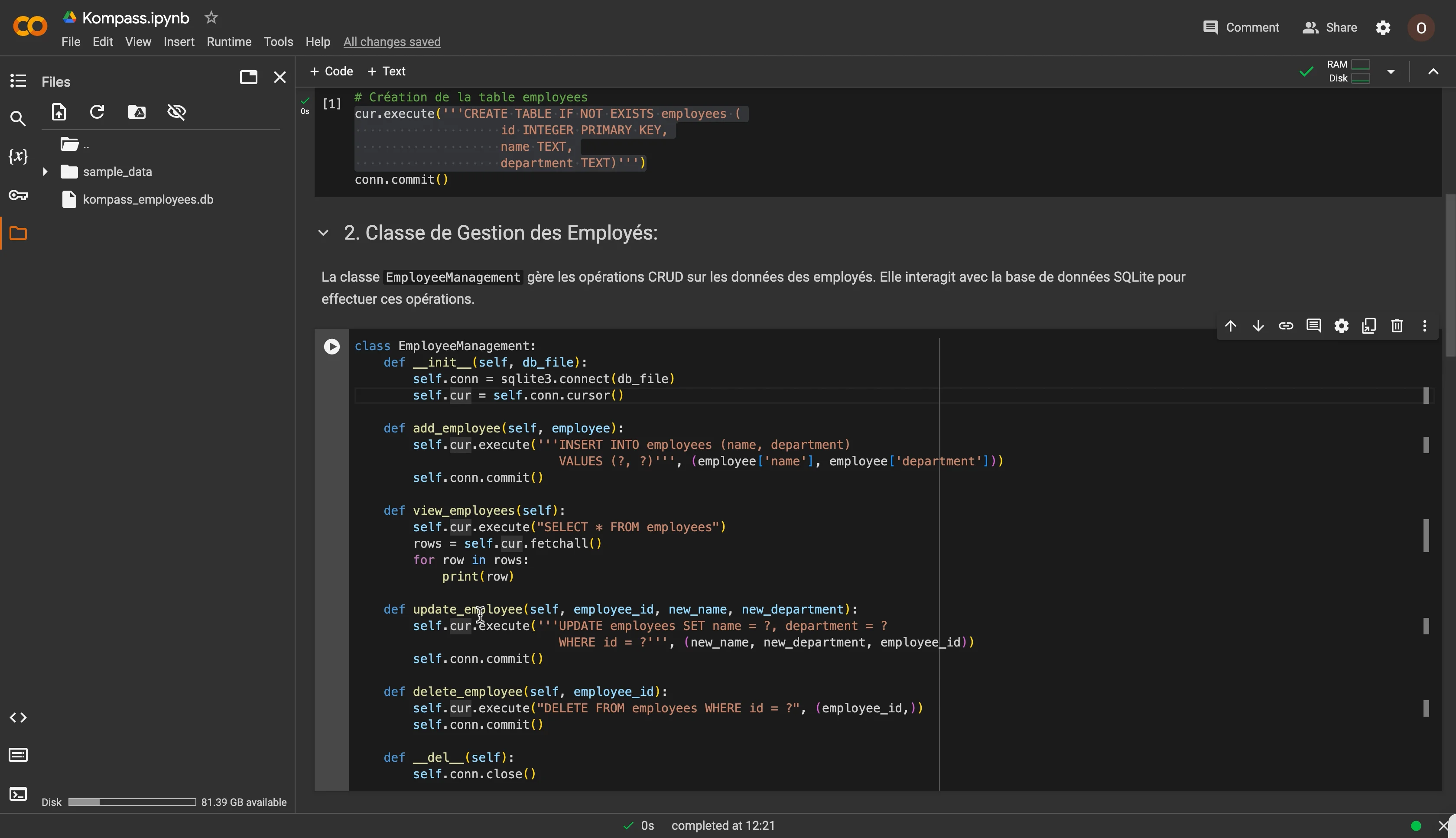
Task: Open the Secrets panel
Action: click(x=18, y=195)
